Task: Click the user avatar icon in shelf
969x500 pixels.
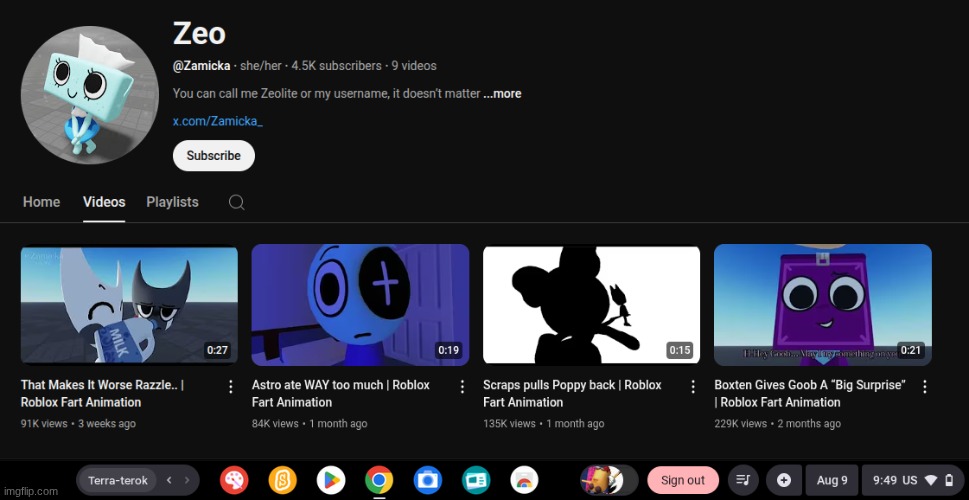Action: pyautogui.click(x=608, y=480)
